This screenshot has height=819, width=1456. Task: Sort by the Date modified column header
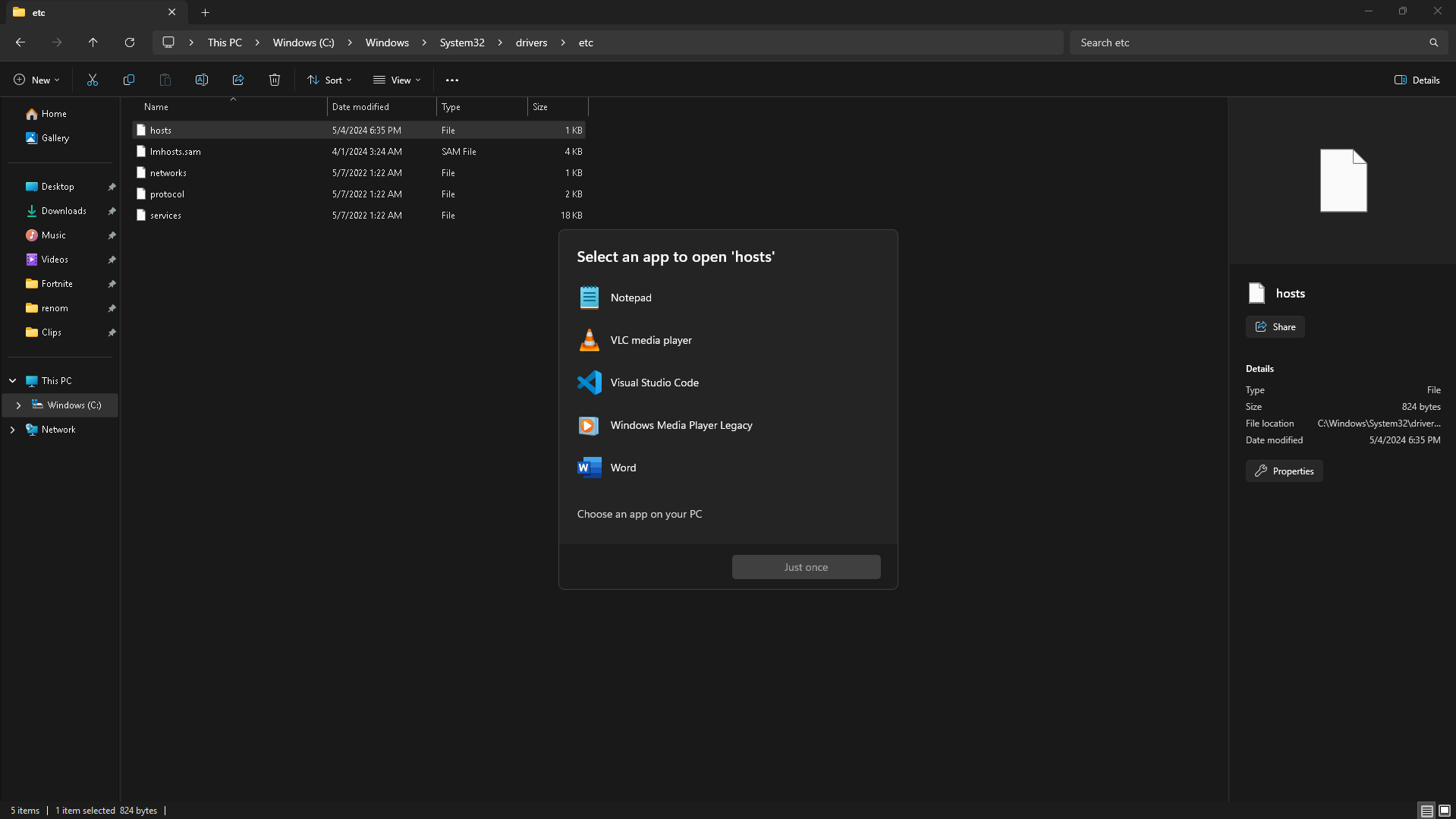pyautogui.click(x=382, y=107)
